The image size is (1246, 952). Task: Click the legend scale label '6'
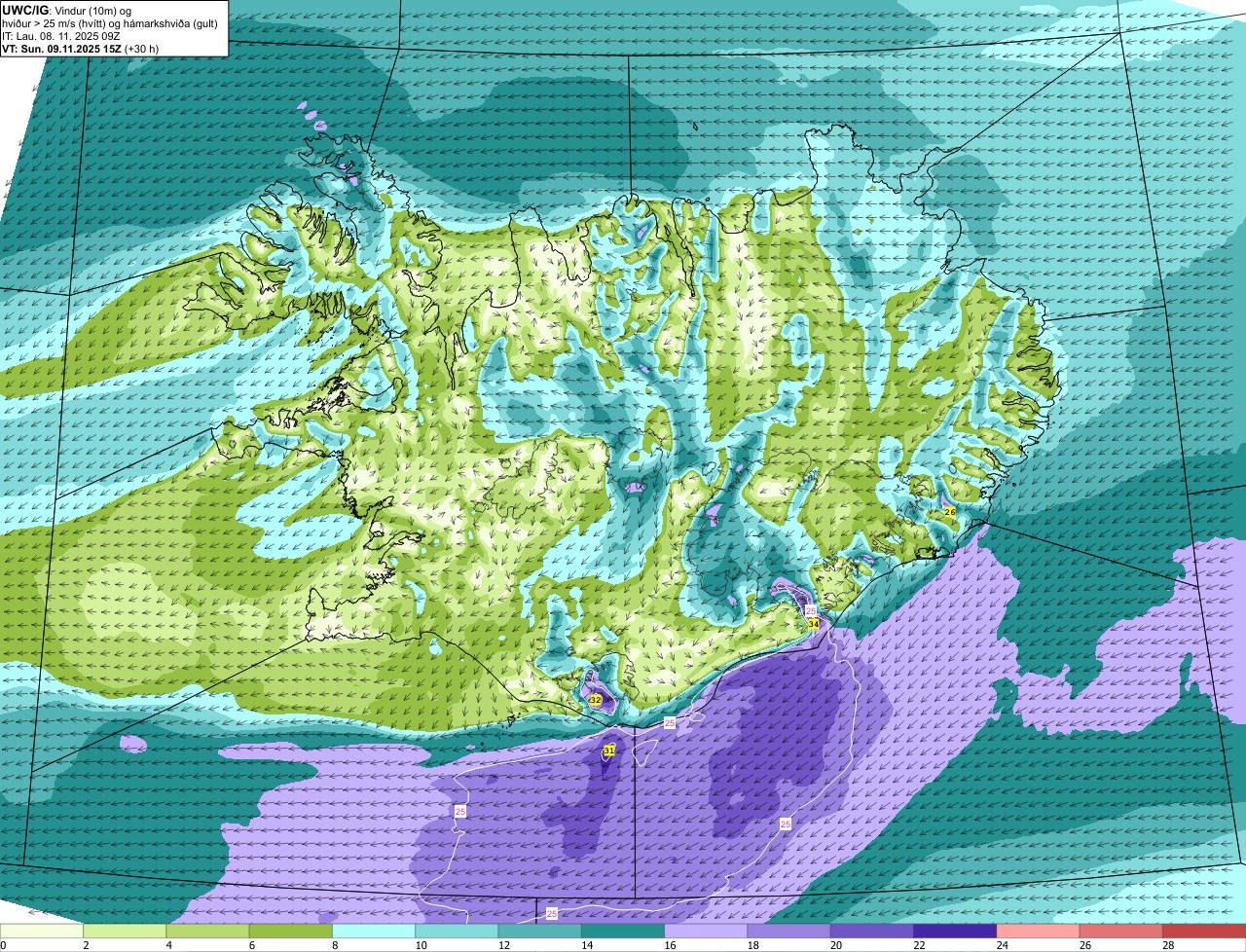(250, 945)
